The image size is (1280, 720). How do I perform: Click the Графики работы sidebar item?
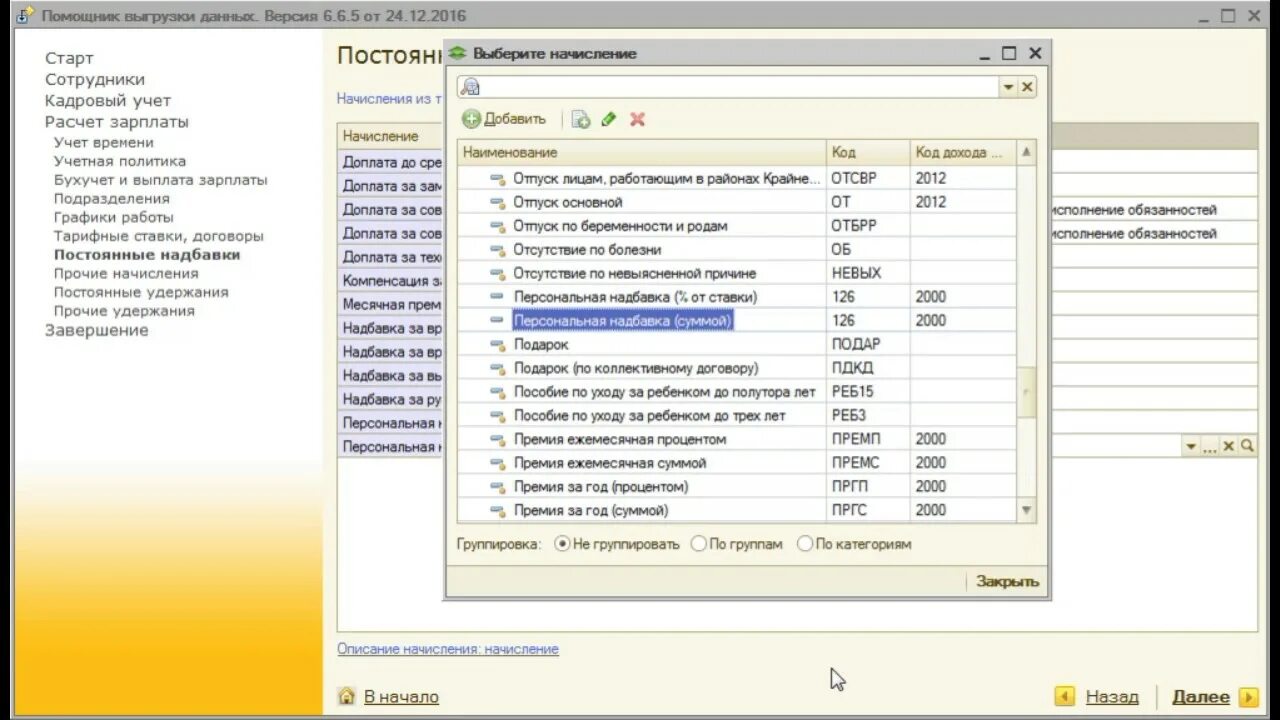point(114,217)
